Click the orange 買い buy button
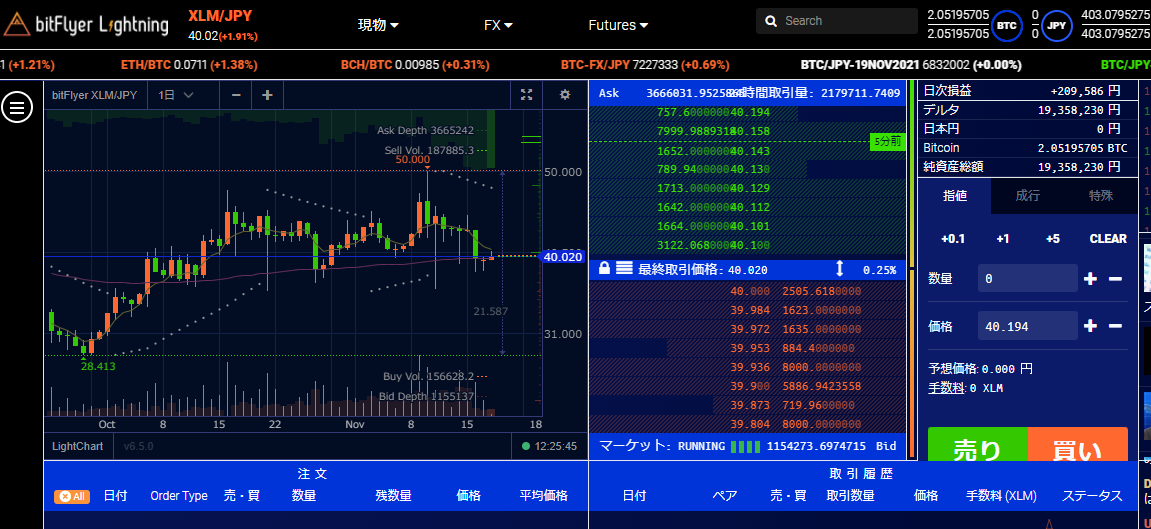 1078,445
